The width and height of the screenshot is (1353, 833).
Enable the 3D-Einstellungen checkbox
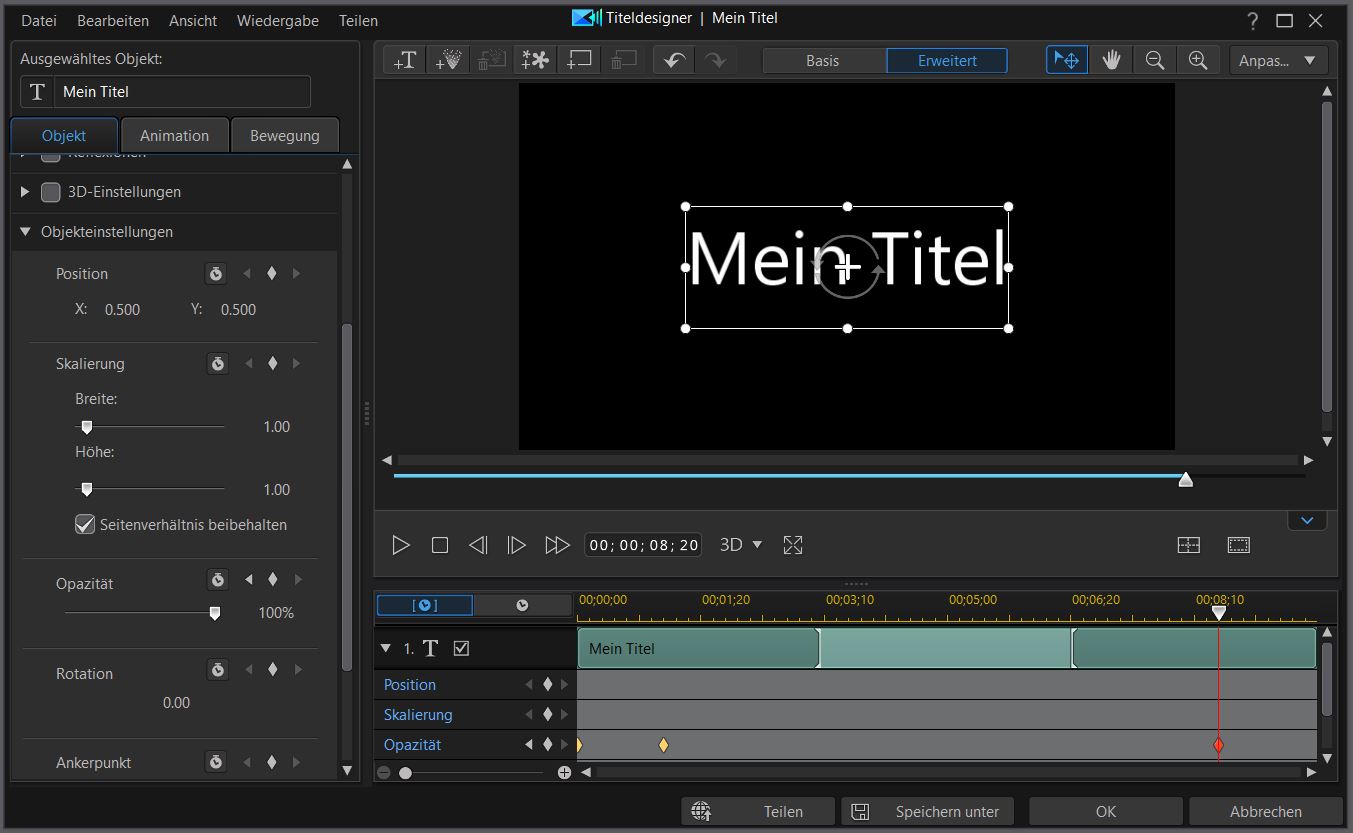(51, 192)
